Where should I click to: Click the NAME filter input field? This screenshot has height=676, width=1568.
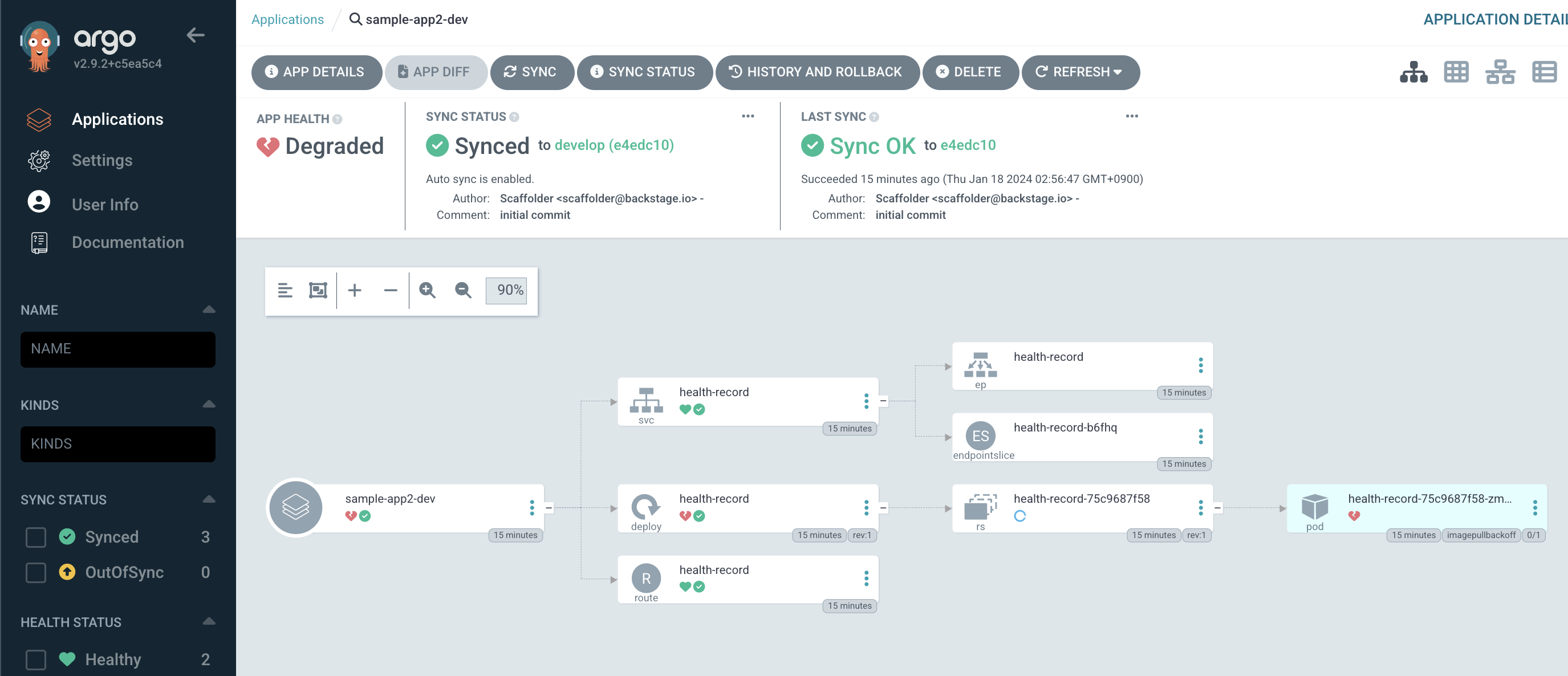click(117, 349)
